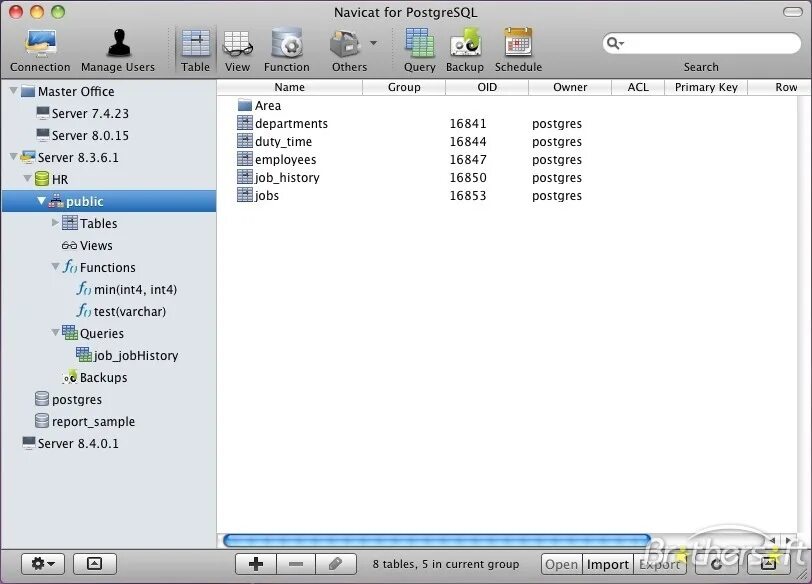Click the scroll left arrow
Screen dimensions: 812x584
point(772,541)
